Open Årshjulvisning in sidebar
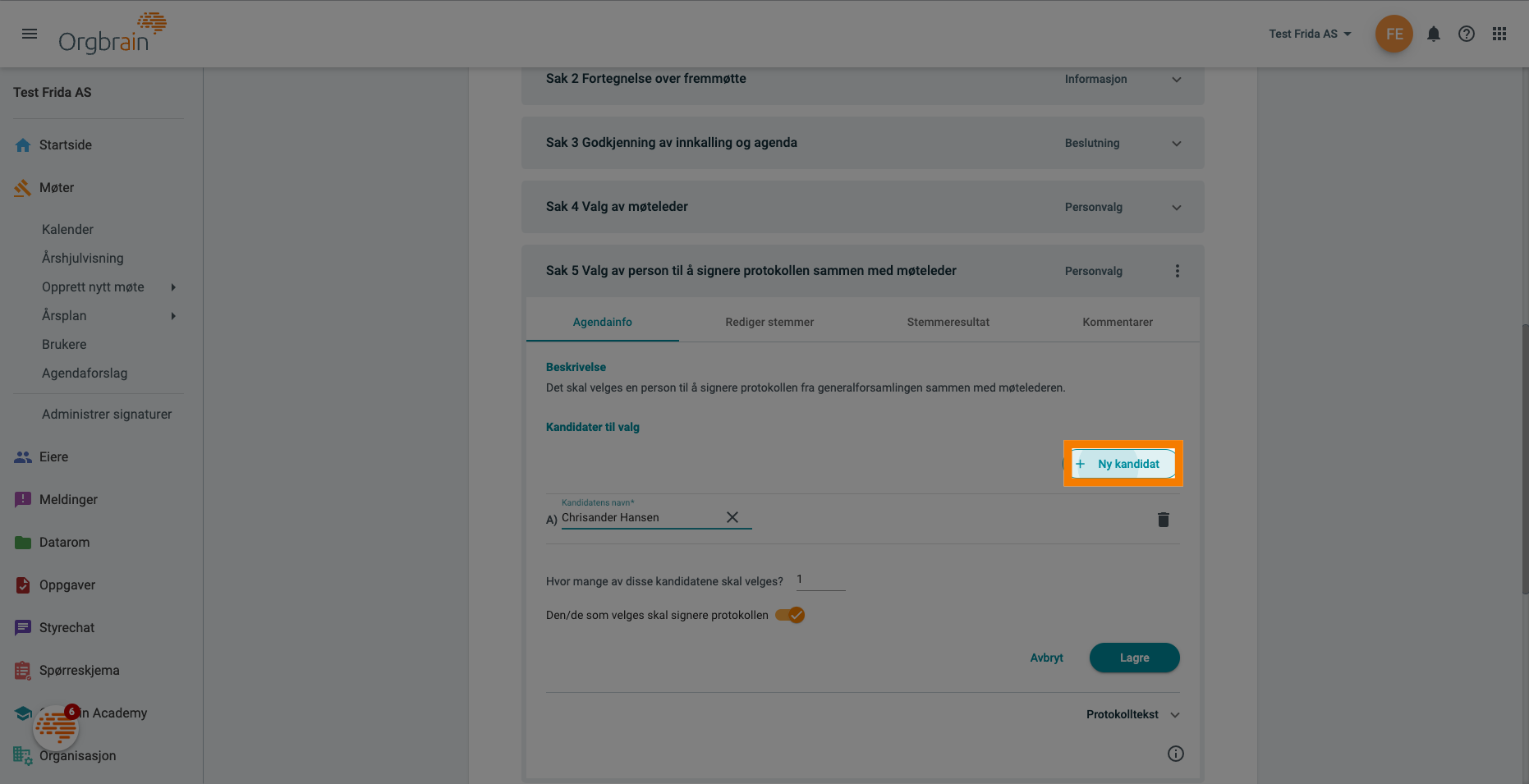 82,258
